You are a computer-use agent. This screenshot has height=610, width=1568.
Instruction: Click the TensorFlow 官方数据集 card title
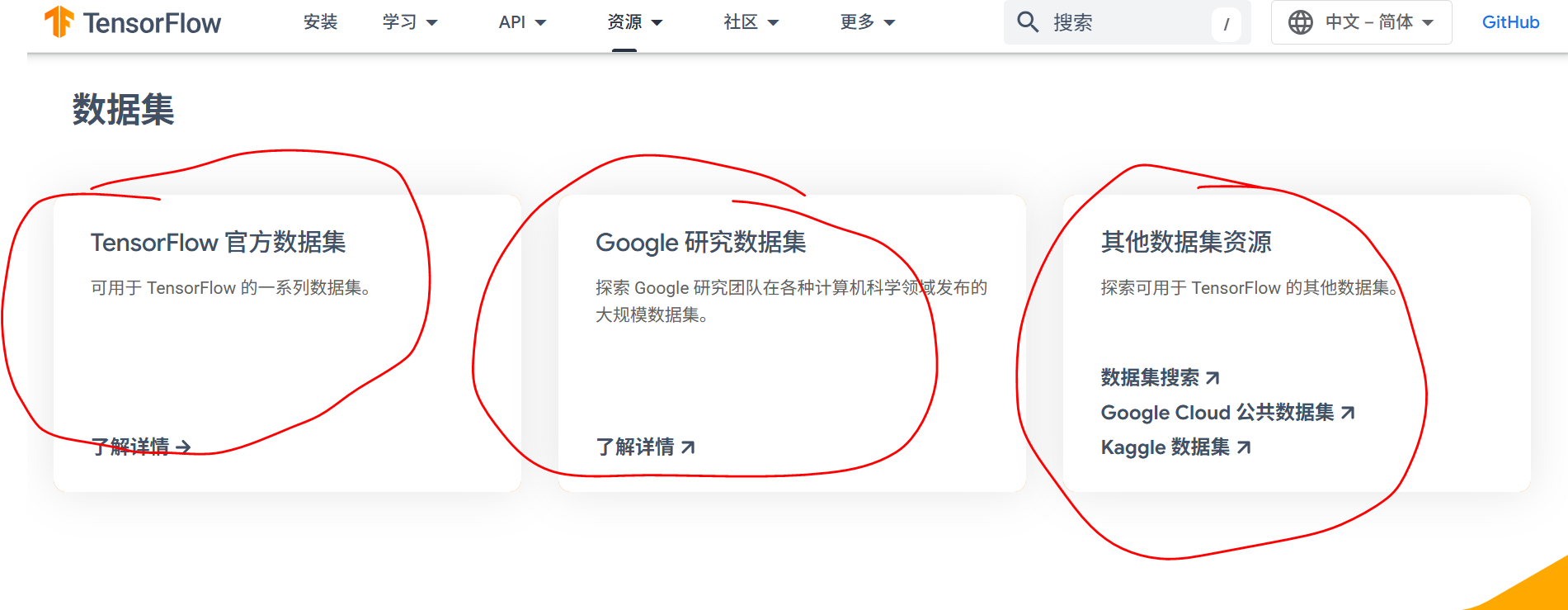point(218,242)
